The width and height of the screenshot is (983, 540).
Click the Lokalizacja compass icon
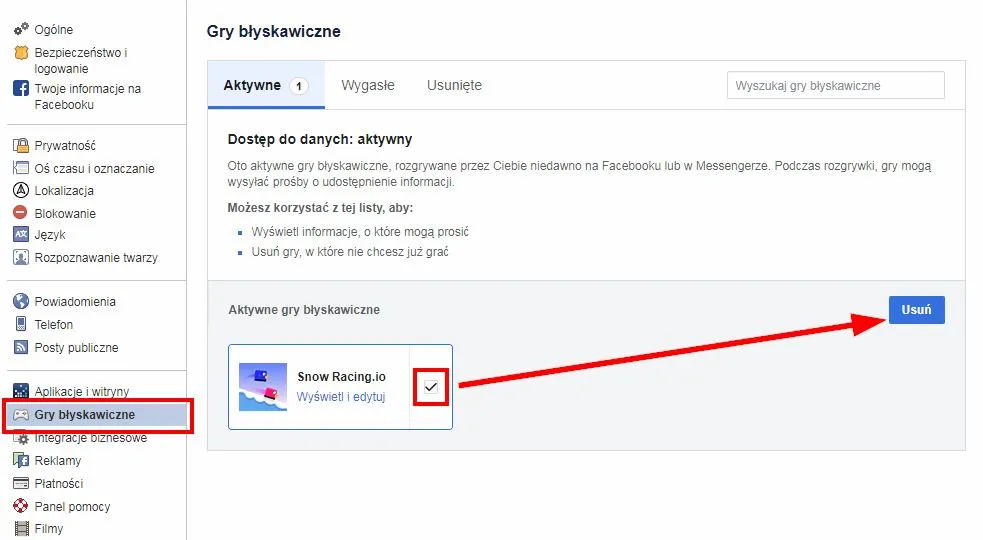tap(21, 190)
